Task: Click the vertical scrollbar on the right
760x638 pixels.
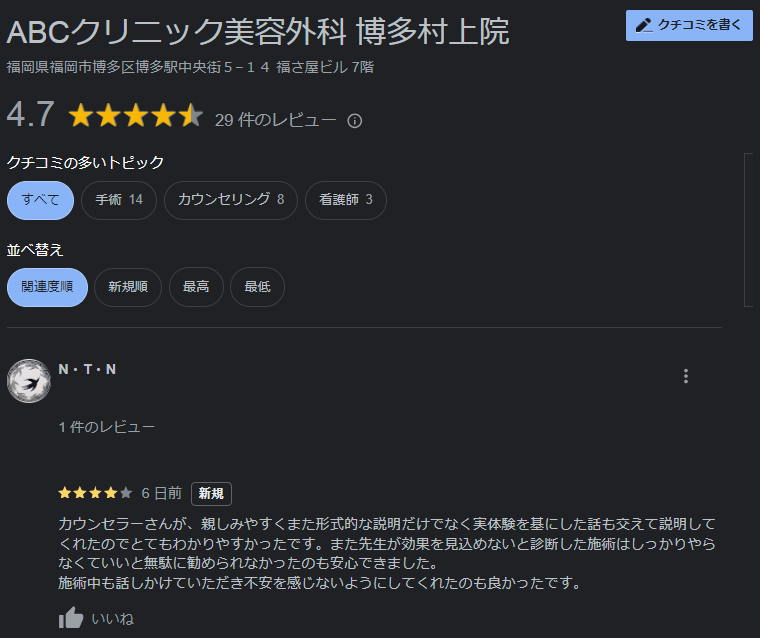Action: click(x=748, y=250)
